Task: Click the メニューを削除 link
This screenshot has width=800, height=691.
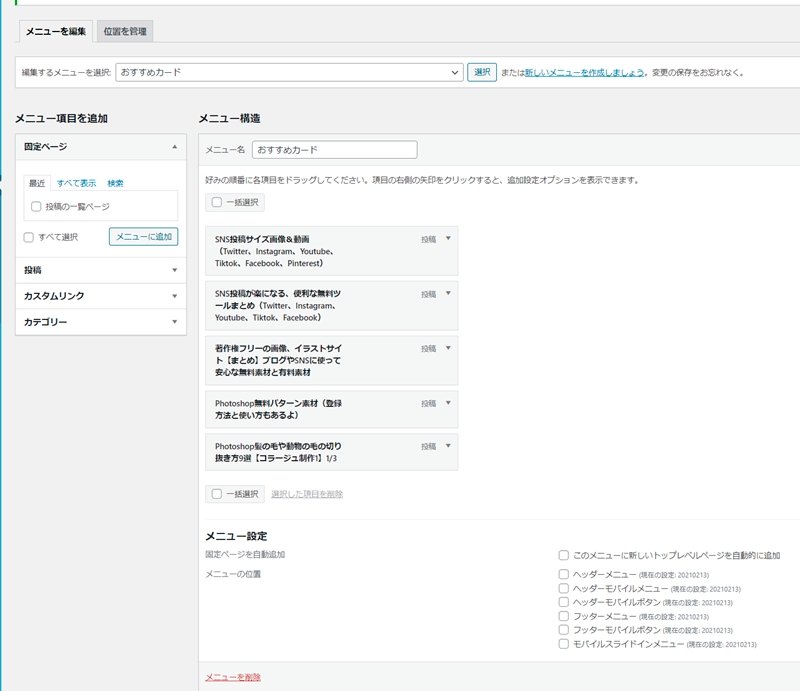Action: tap(232, 677)
